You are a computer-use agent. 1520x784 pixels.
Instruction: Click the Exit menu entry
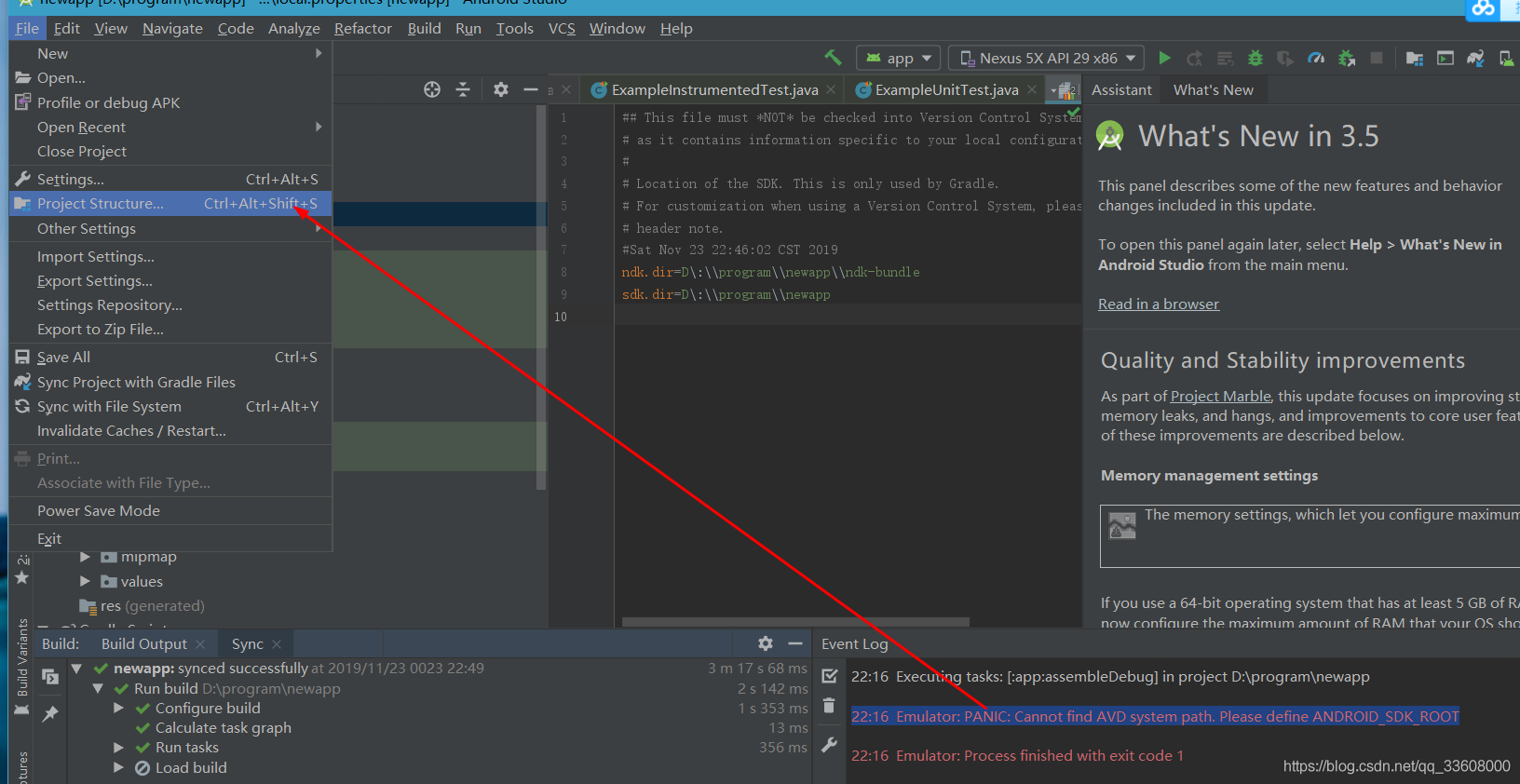click(170, 538)
